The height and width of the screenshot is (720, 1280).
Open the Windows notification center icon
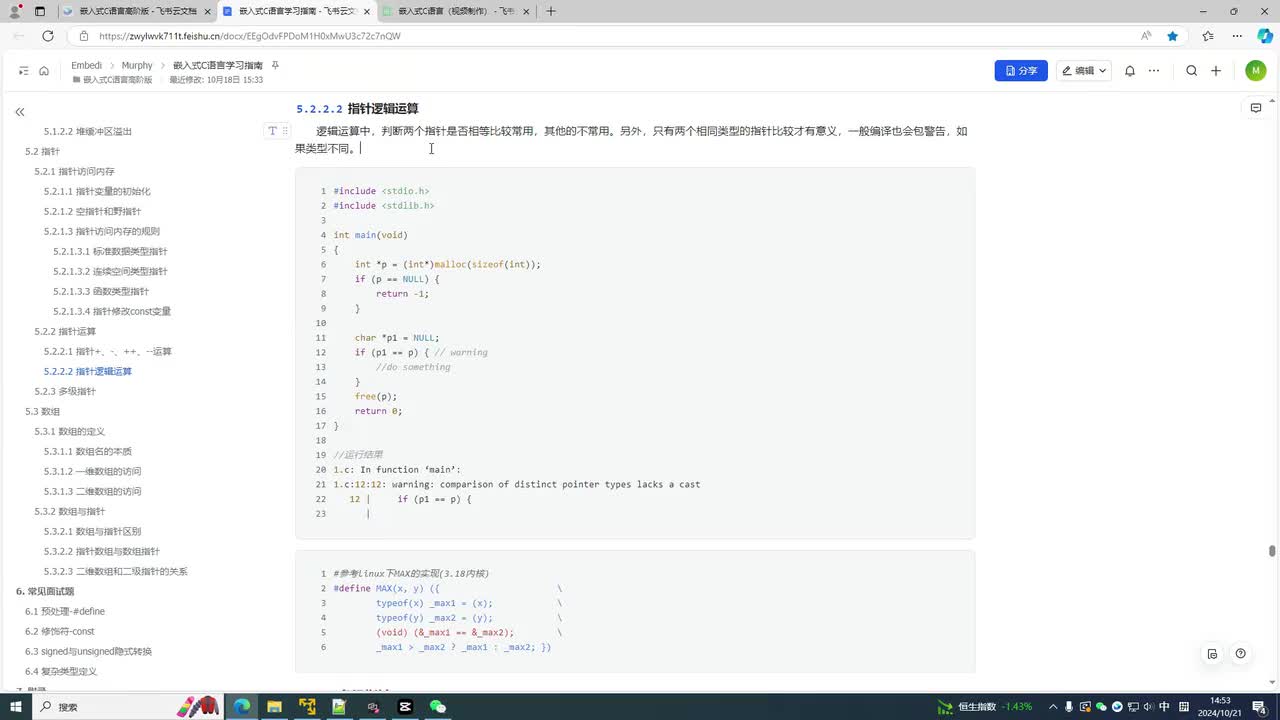[x=1259, y=707]
